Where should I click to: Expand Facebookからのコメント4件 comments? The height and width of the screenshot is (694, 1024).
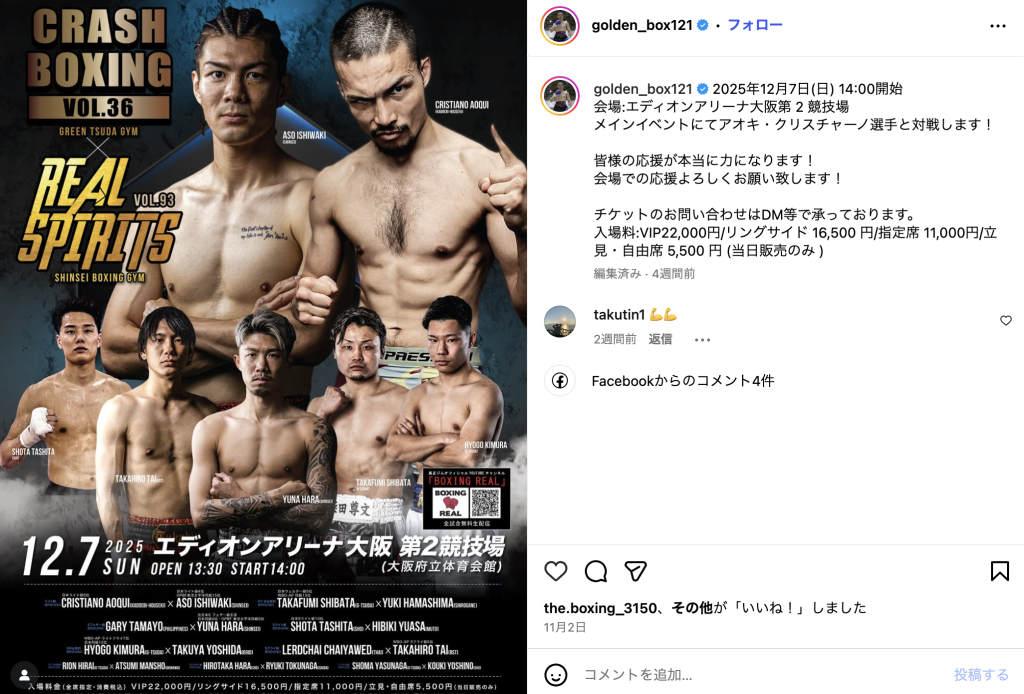pos(682,381)
